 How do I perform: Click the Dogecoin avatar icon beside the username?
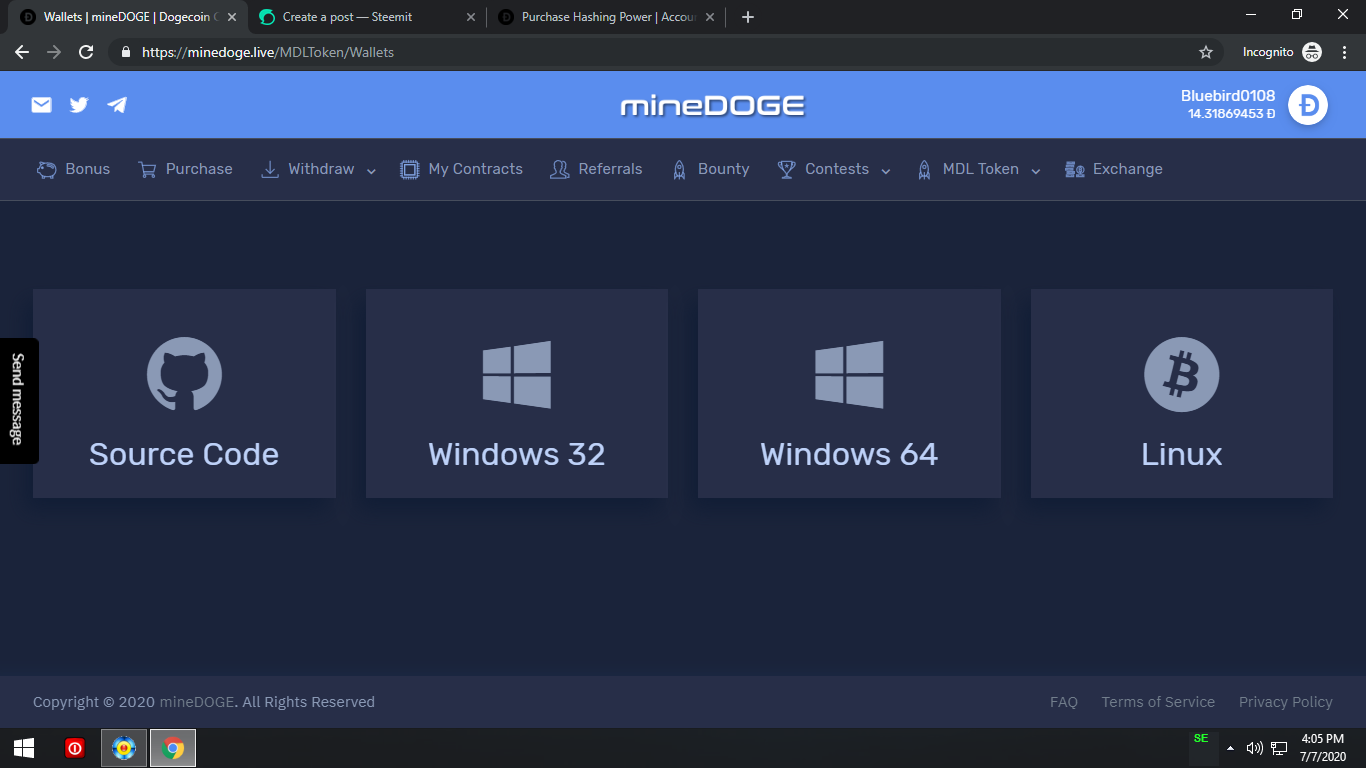tap(1307, 105)
